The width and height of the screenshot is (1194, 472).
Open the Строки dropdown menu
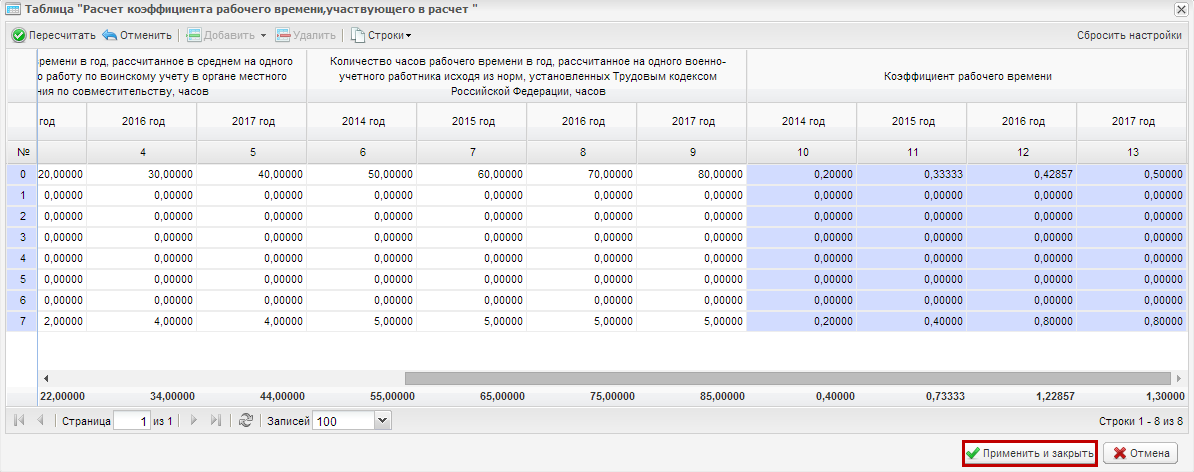(x=381, y=35)
